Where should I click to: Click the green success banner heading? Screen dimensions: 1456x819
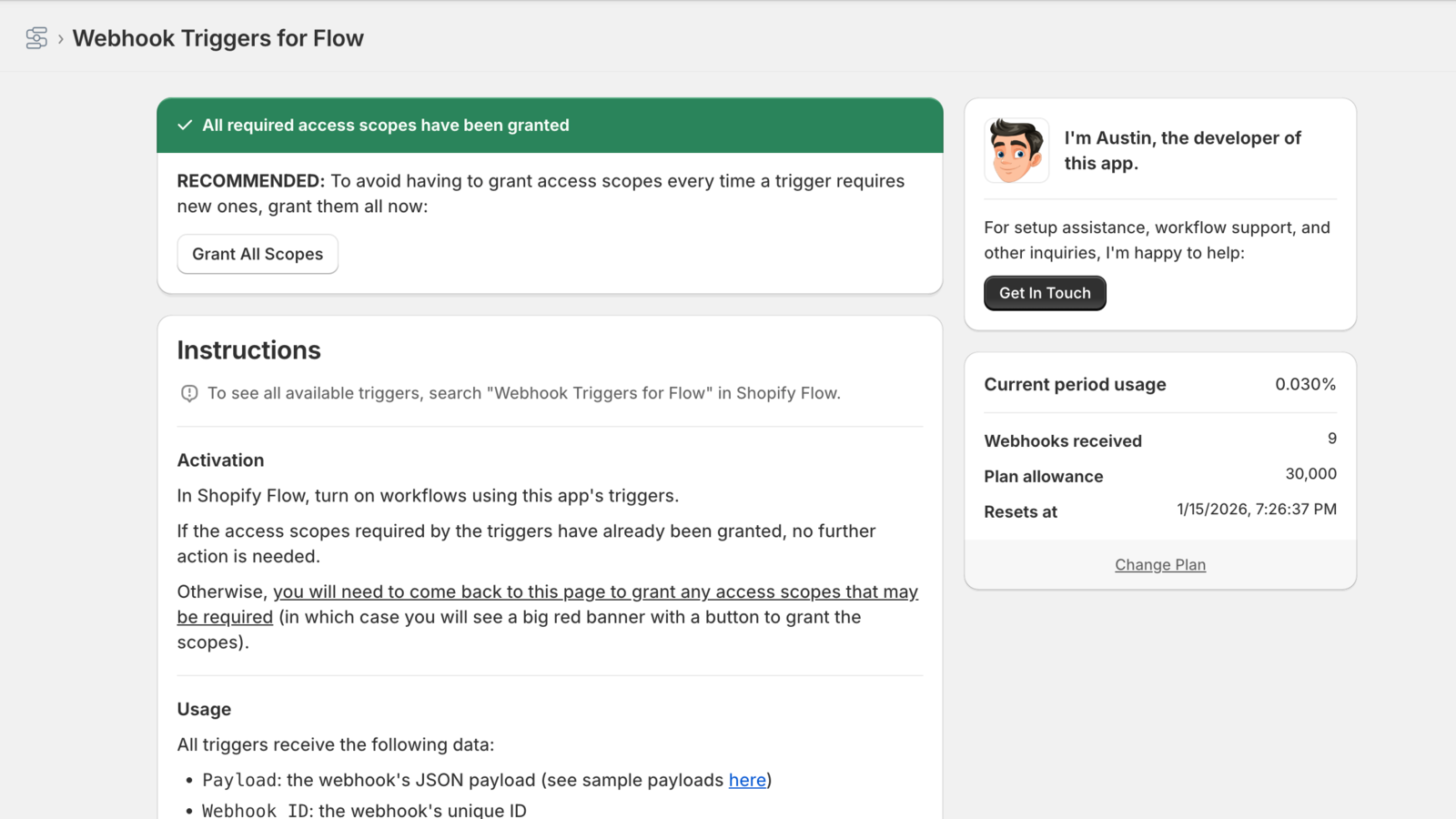[x=386, y=125]
